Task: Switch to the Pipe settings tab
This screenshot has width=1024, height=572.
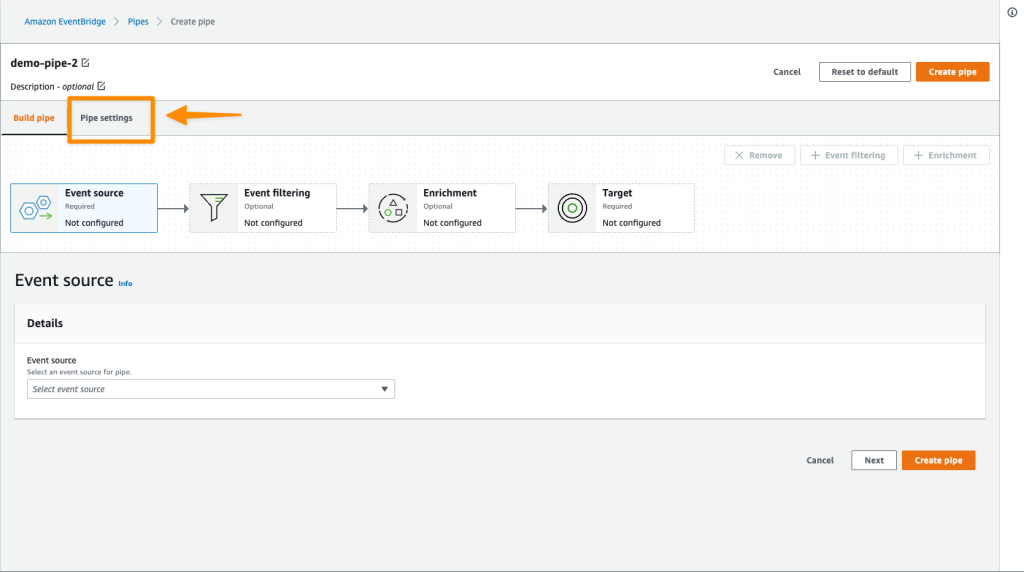Action: coord(106,118)
